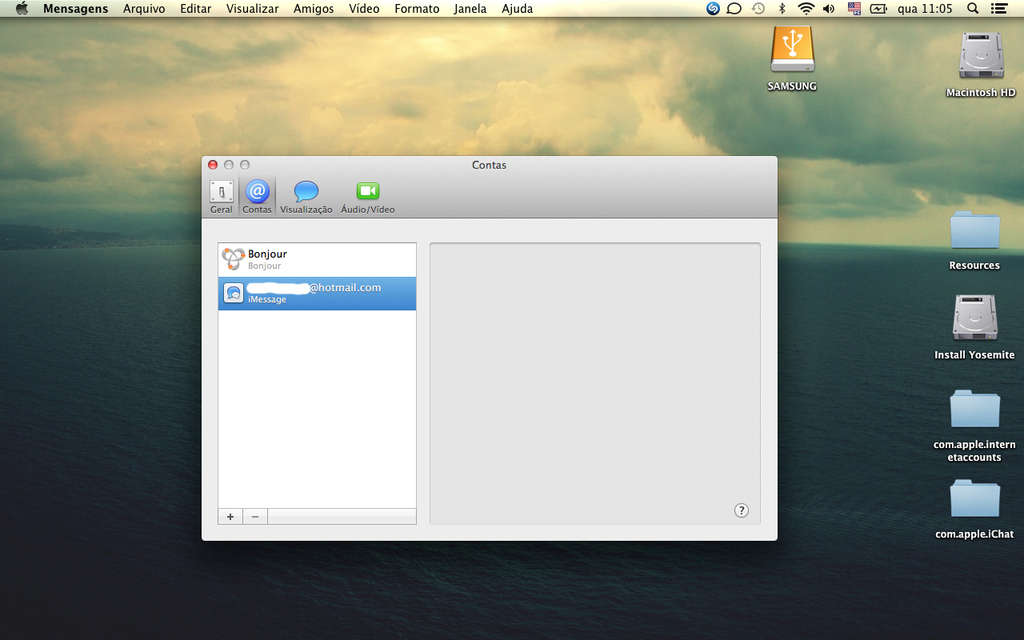Select the Contas toolbar icon
Viewport: 1024px width, 640px height.
(x=257, y=197)
